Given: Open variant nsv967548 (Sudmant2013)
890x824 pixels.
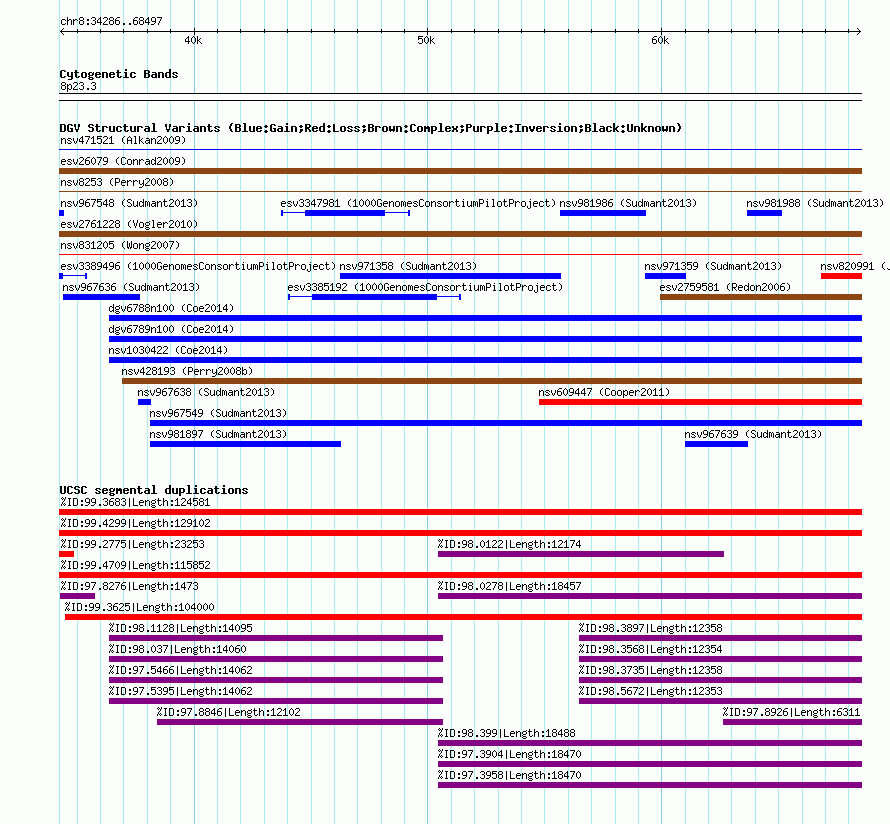Looking at the screenshot, I should point(129,203).
